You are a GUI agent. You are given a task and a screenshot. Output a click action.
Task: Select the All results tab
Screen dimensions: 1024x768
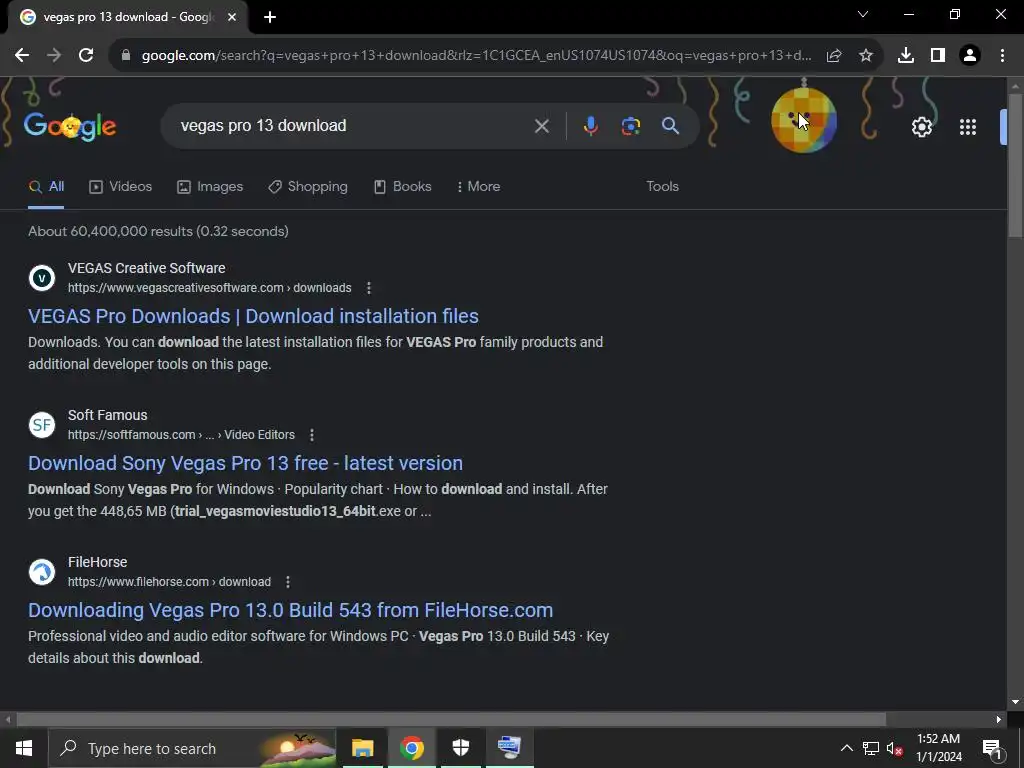tap(46, 187)
